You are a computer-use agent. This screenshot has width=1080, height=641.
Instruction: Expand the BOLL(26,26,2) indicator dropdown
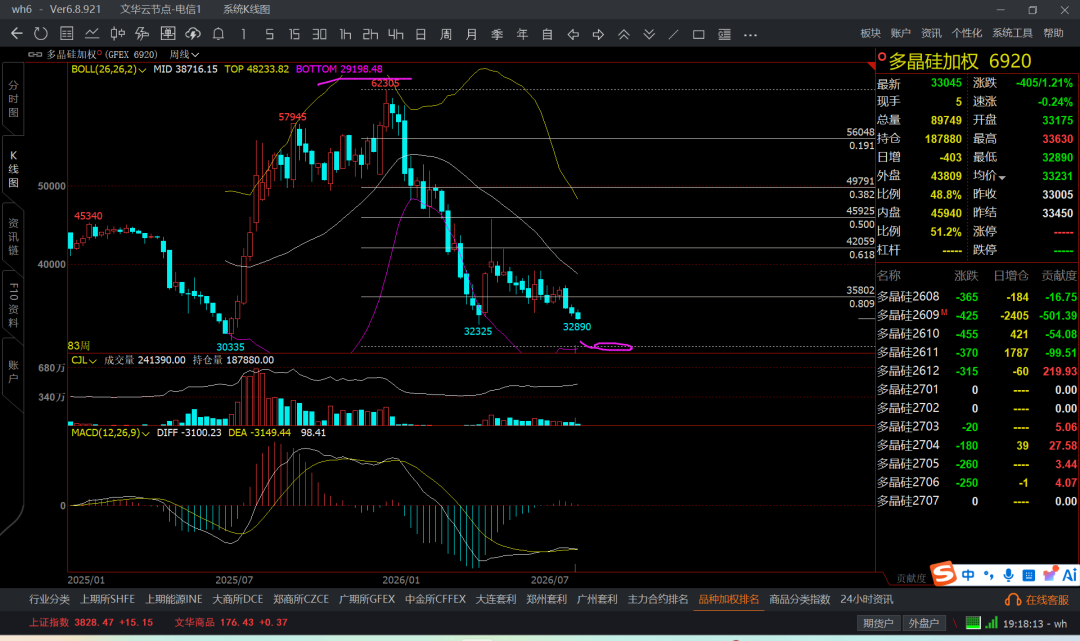click(x=109, y=70)
